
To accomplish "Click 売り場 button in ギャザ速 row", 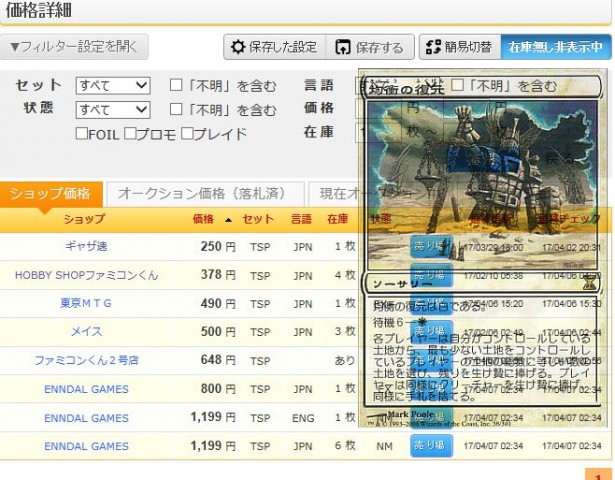I will [x=431, y=246].
